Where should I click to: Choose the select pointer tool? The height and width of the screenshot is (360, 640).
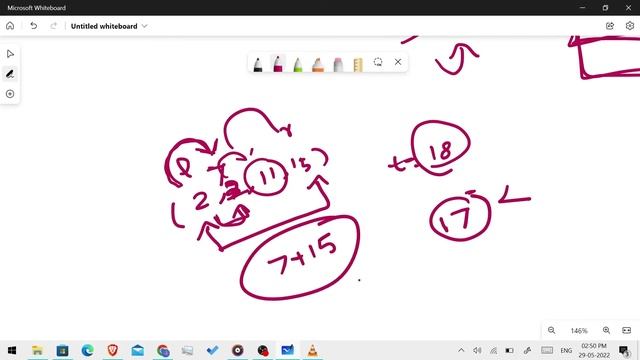pos(10,54)
